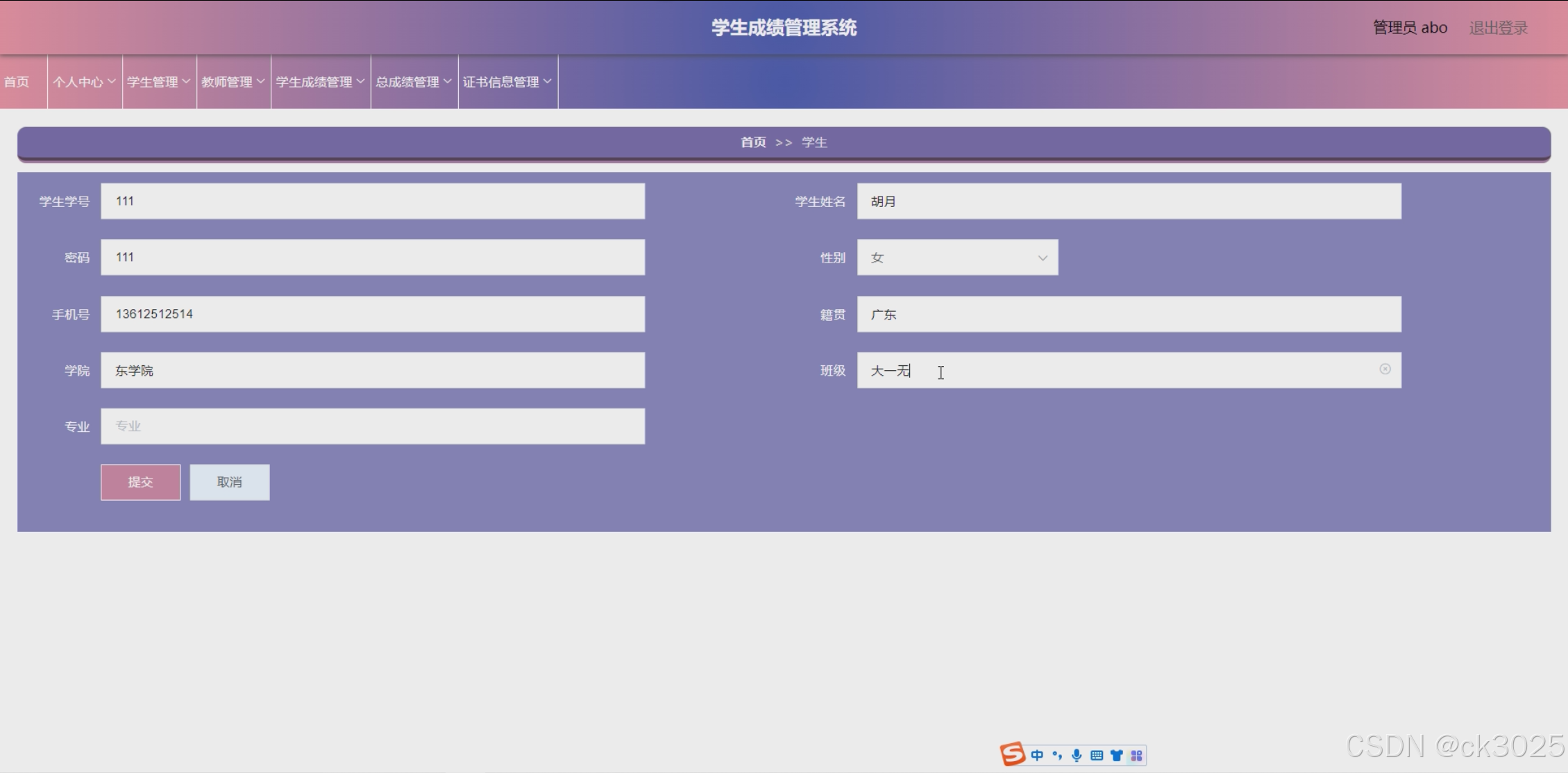The image size is (1568, 773).
Task: Click the 专业 input field
Action: (x=373, y=426)
